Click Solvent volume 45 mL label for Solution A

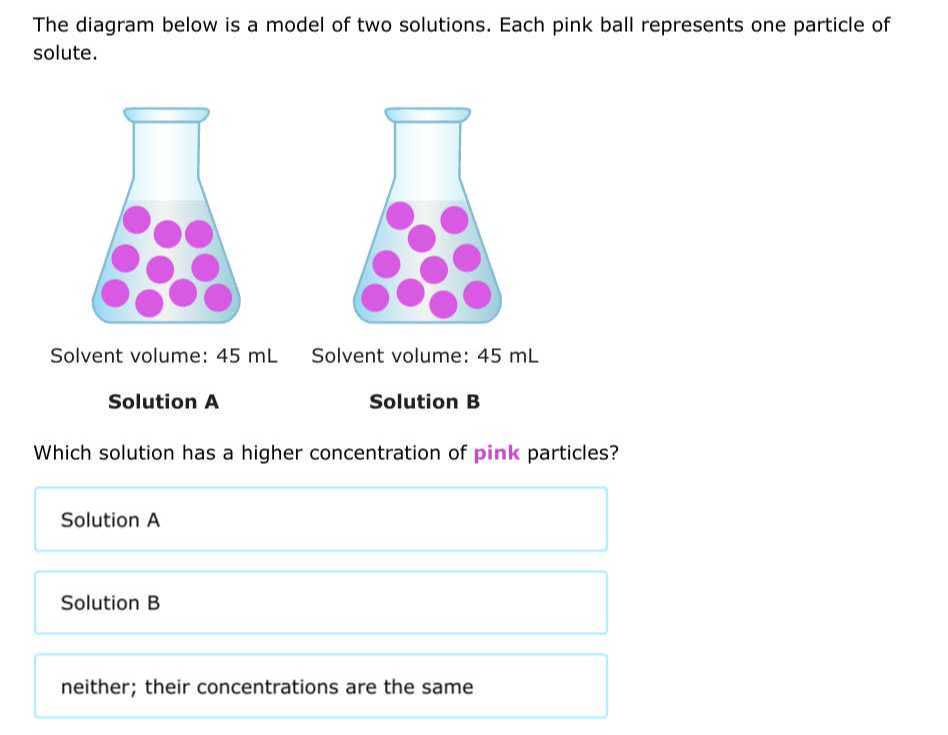(x=164, y=355)
